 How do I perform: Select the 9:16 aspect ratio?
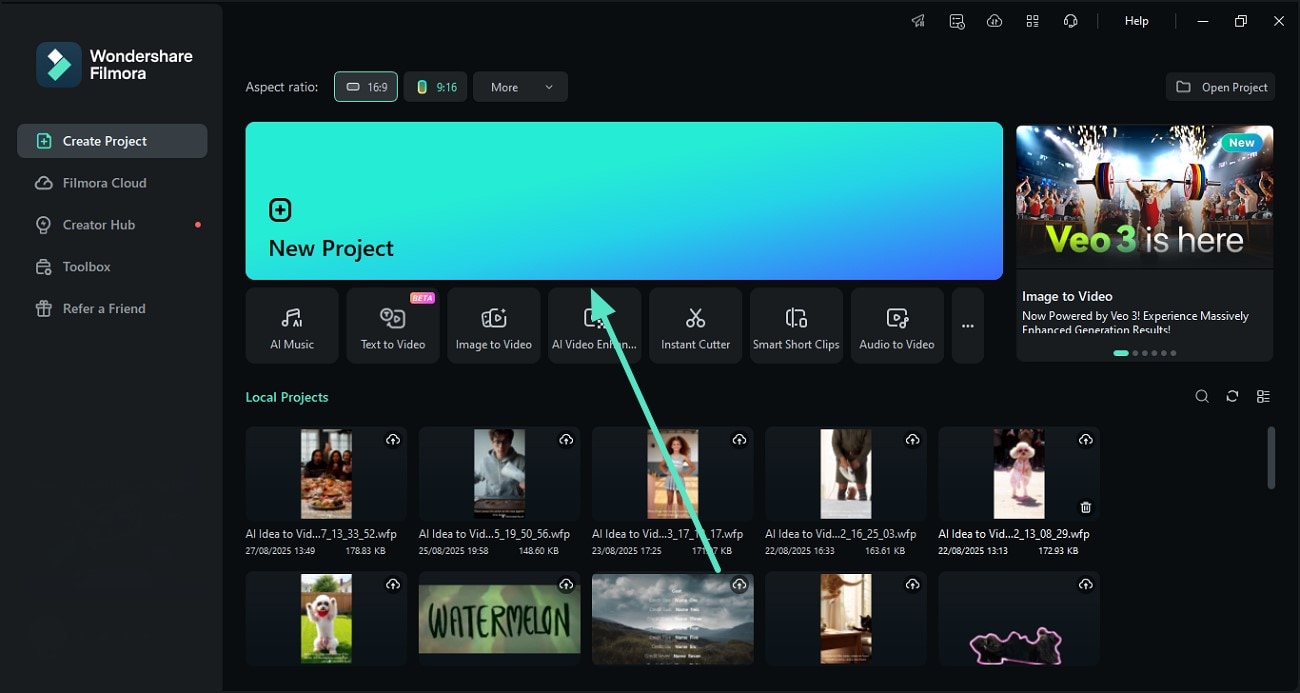pyautogui.click(x=436, y=87)
